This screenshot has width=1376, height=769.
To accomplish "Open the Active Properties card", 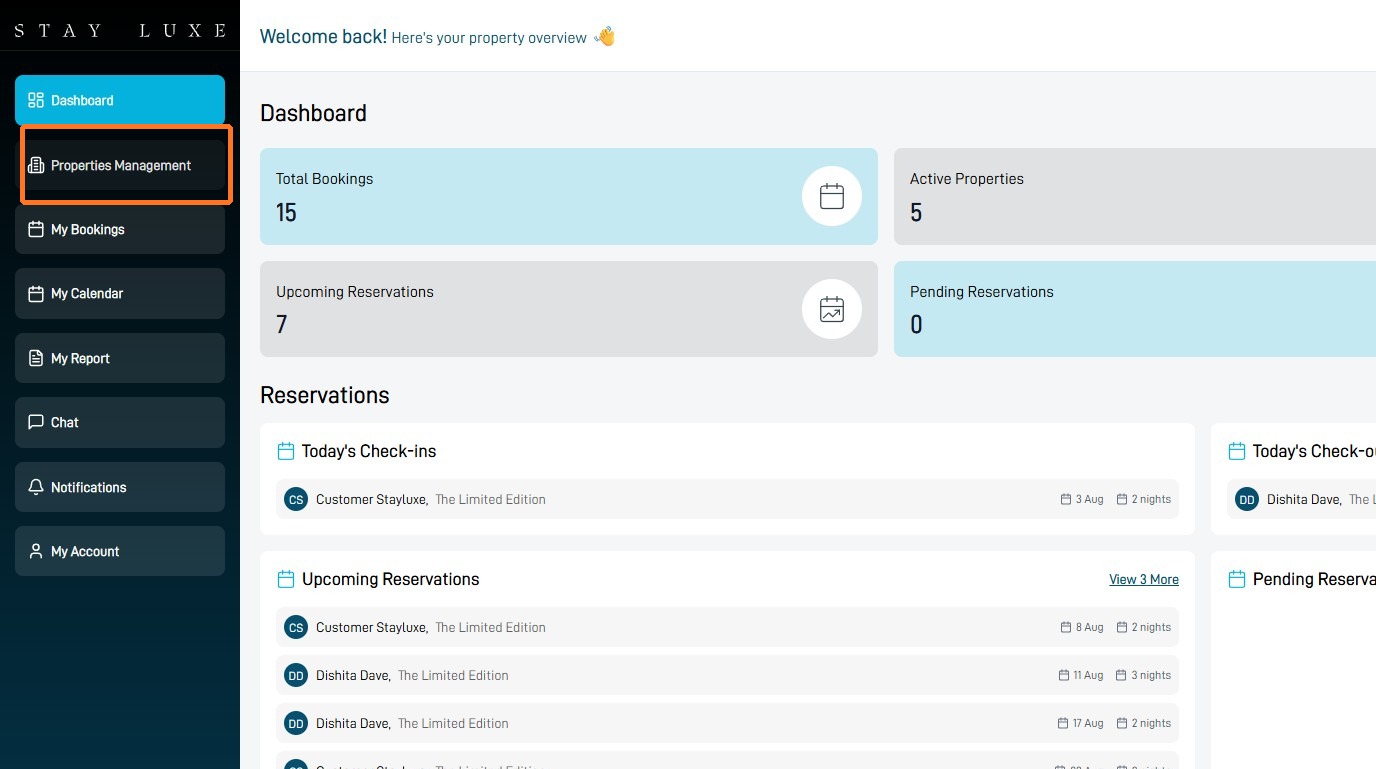I will point(1135,196).
